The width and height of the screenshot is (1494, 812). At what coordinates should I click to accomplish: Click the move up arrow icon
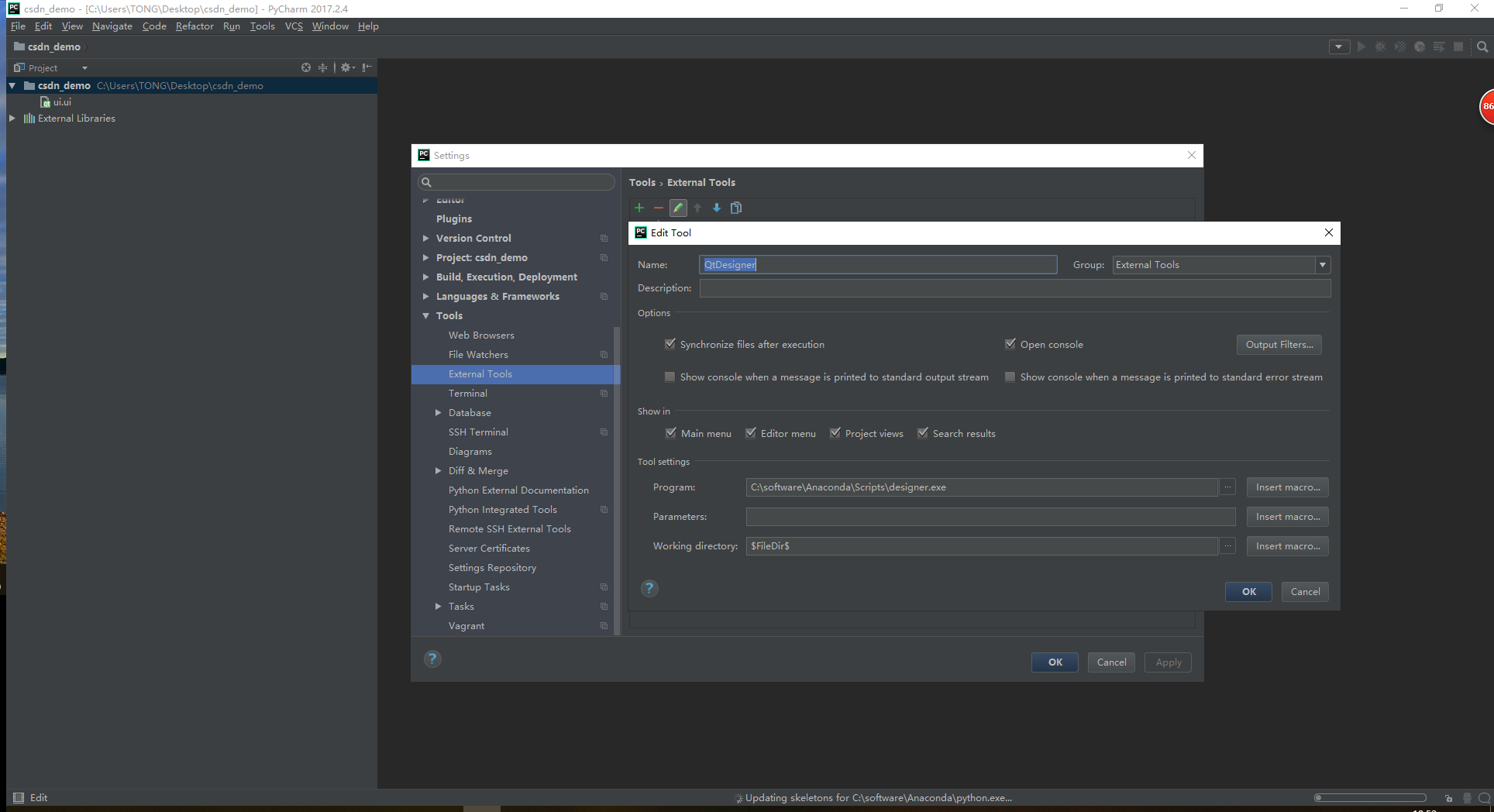(697, 208)
